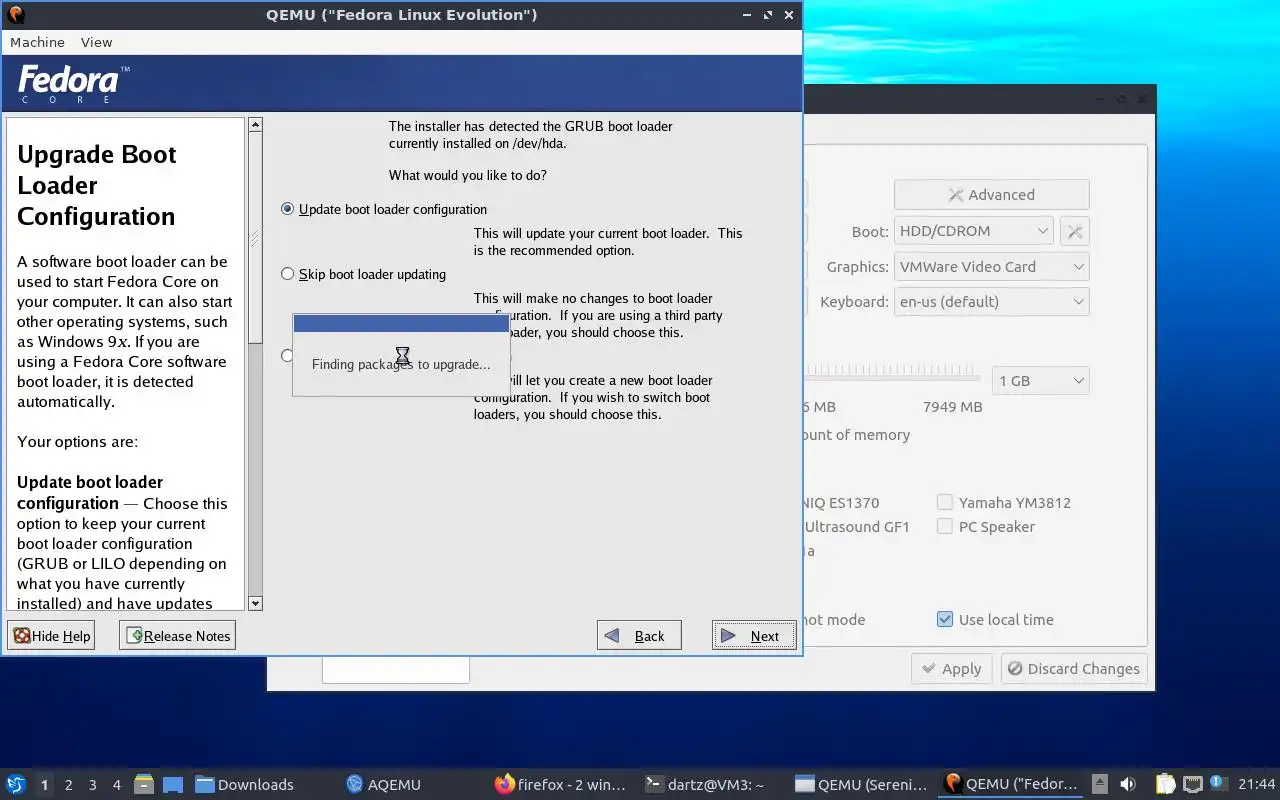Open the View menu in QEMU
Screen dimensions: 1280x800
[97, 42]
